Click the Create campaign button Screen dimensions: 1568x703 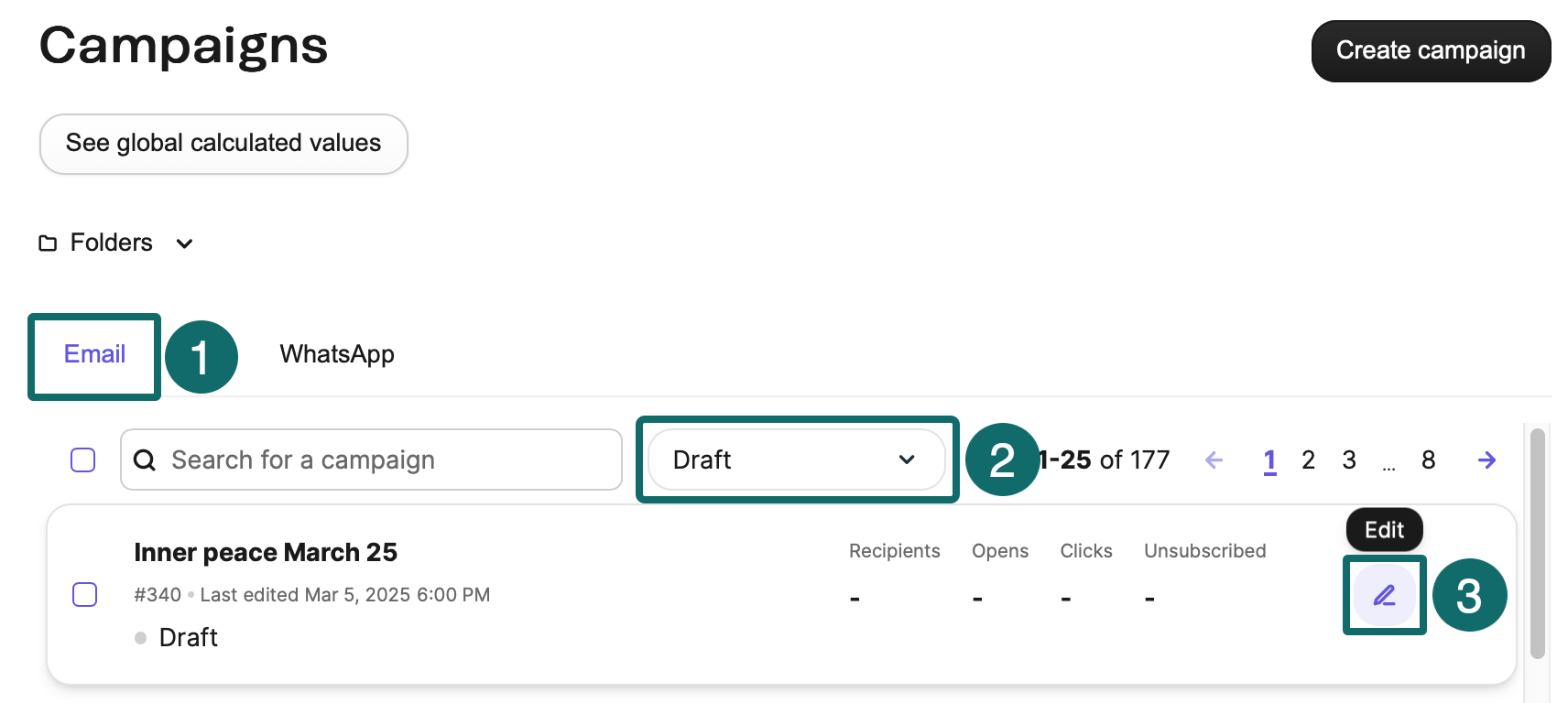tap(1430, 51)
